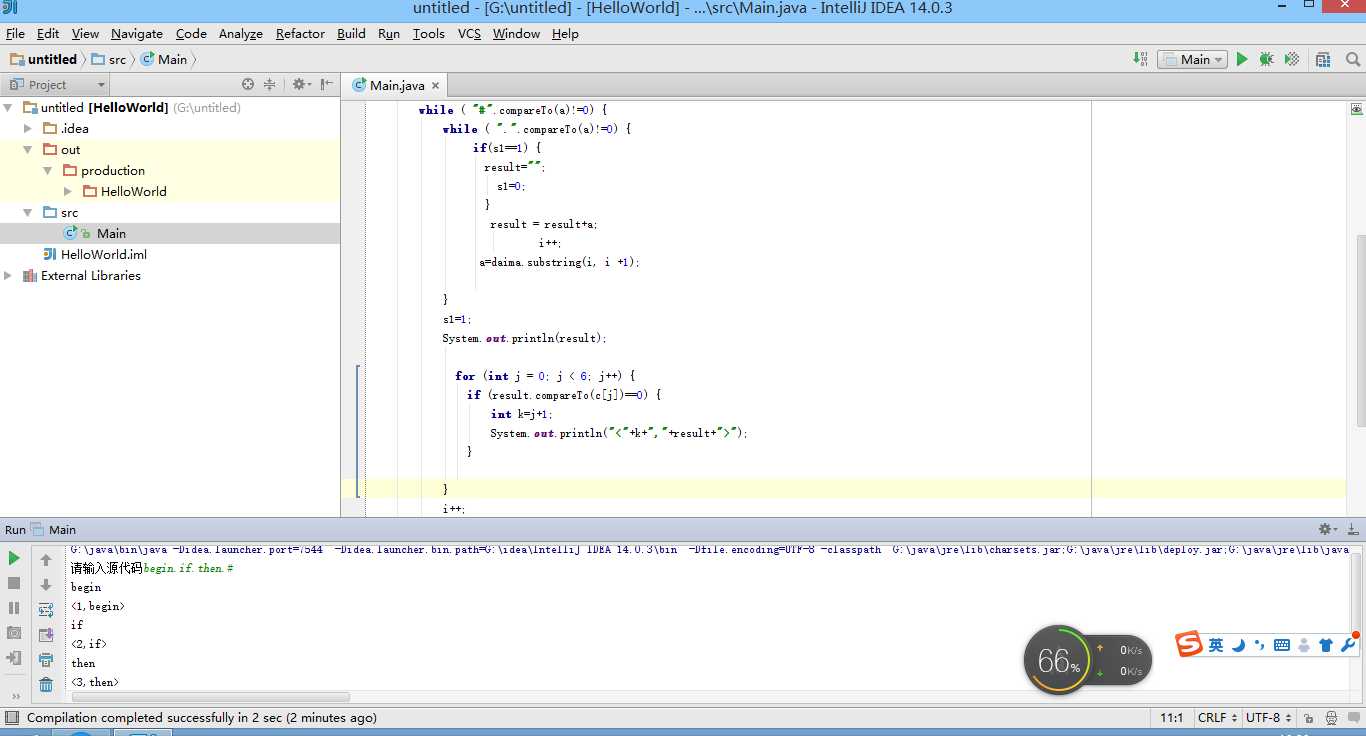1366x736 pixels.
Task: Click the scroll from source target icon
Action: (x=248, y=84)
